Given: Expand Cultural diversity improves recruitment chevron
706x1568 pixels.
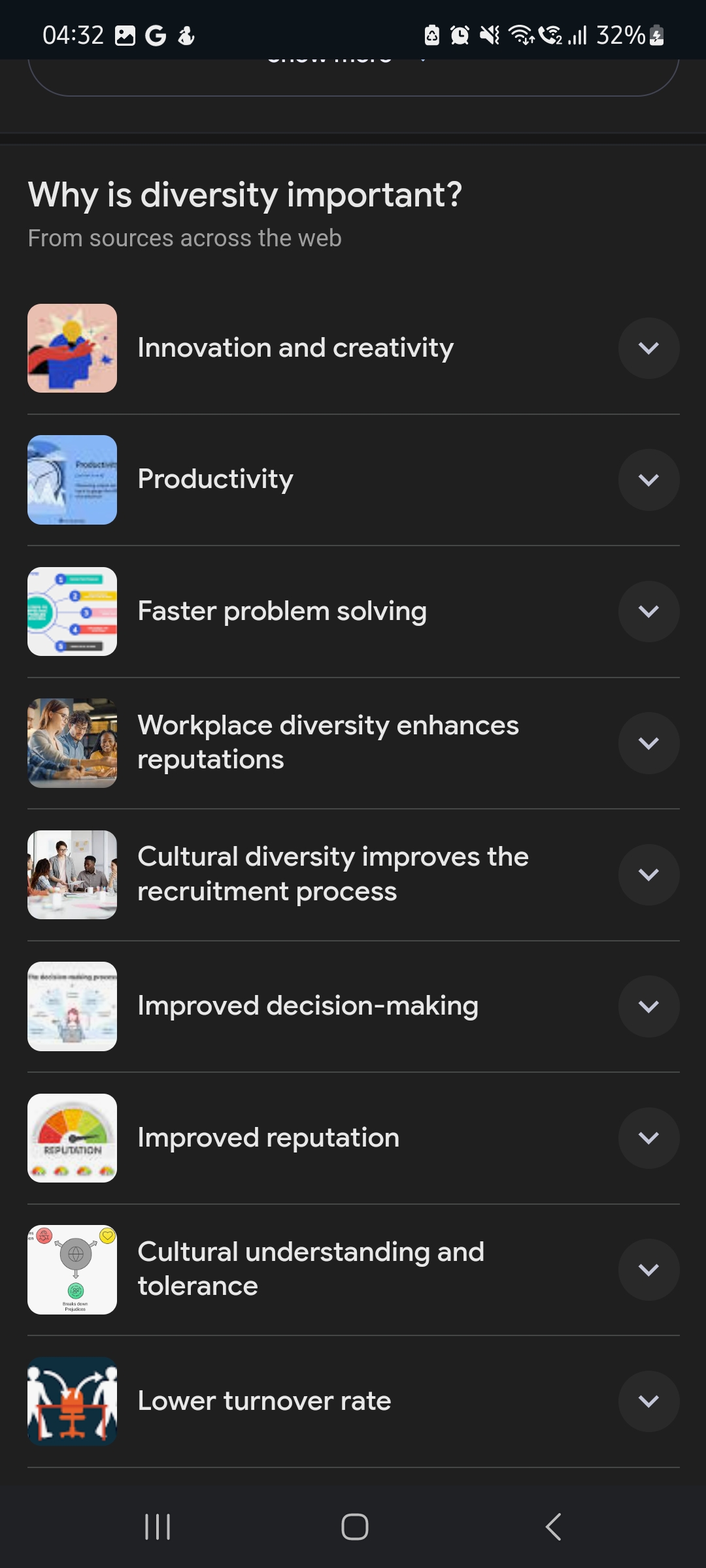Looking at the screenshot, I should coord(648,875).
